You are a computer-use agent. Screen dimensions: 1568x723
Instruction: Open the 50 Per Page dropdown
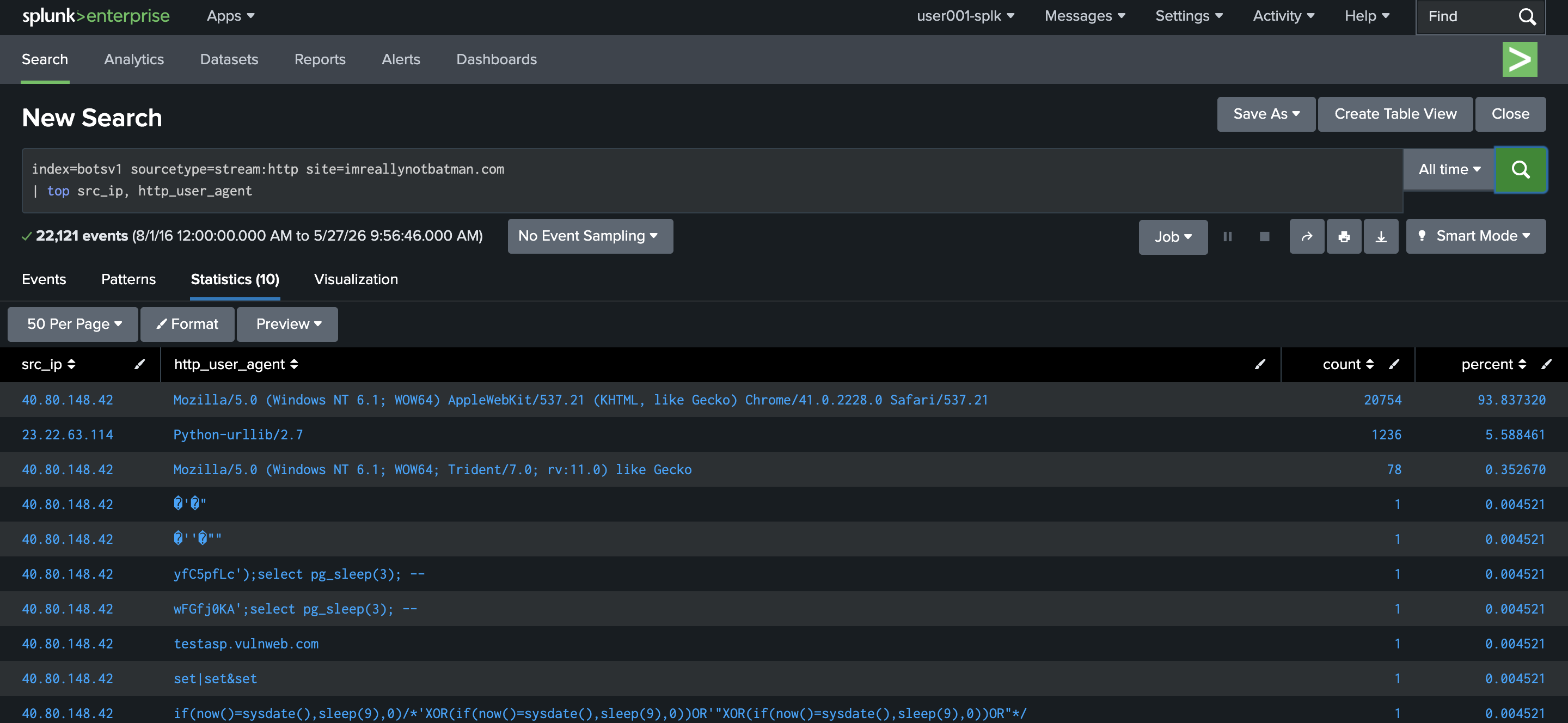72,324
